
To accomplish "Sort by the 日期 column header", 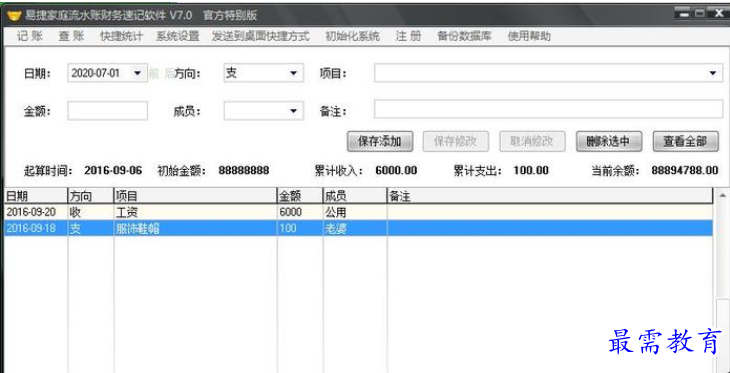I will pos(36,196).
